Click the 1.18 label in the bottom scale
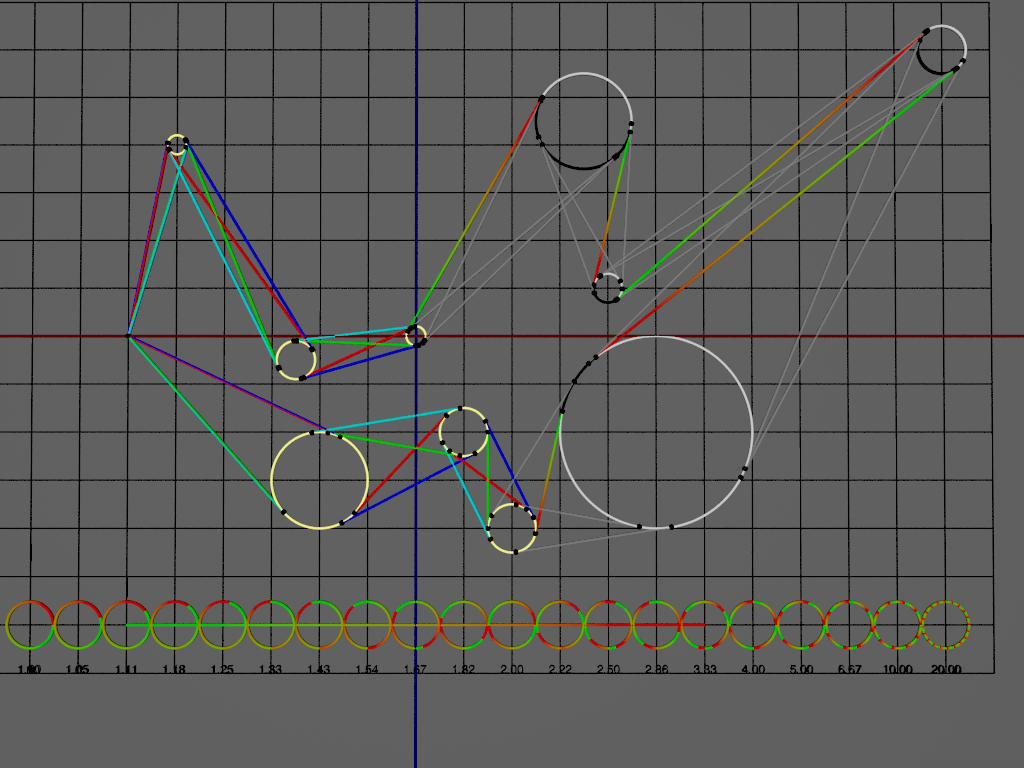The image size is (1024, 768). pyautogui.click(x=175, y=669)
